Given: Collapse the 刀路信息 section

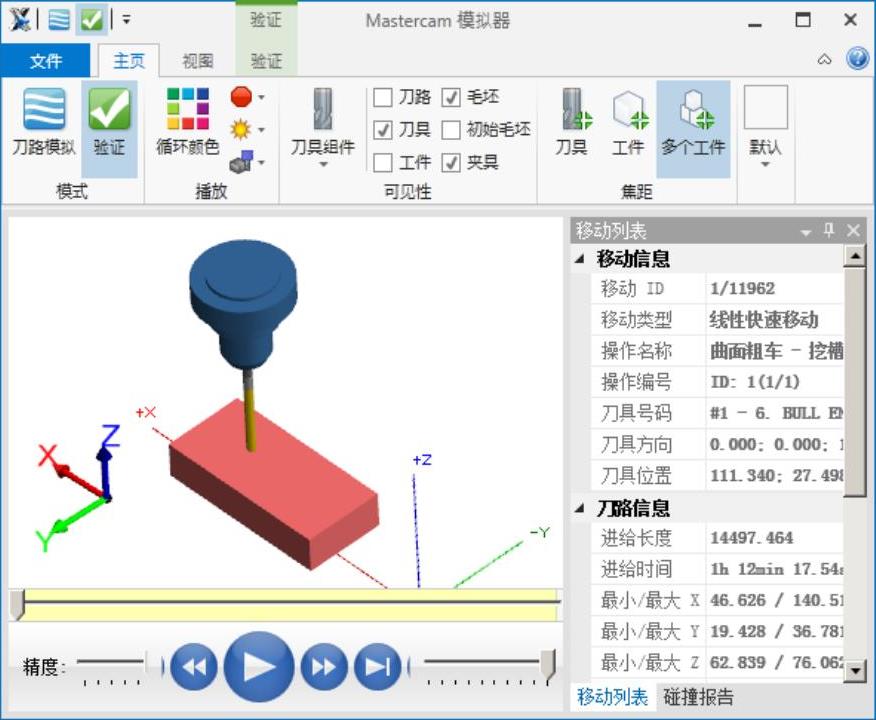Looking at the screenshot, I should coord(580,508).
